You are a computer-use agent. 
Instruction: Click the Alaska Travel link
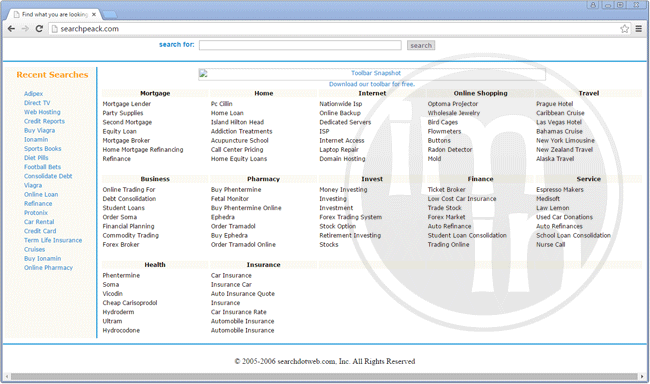click(x=555, y=158)
